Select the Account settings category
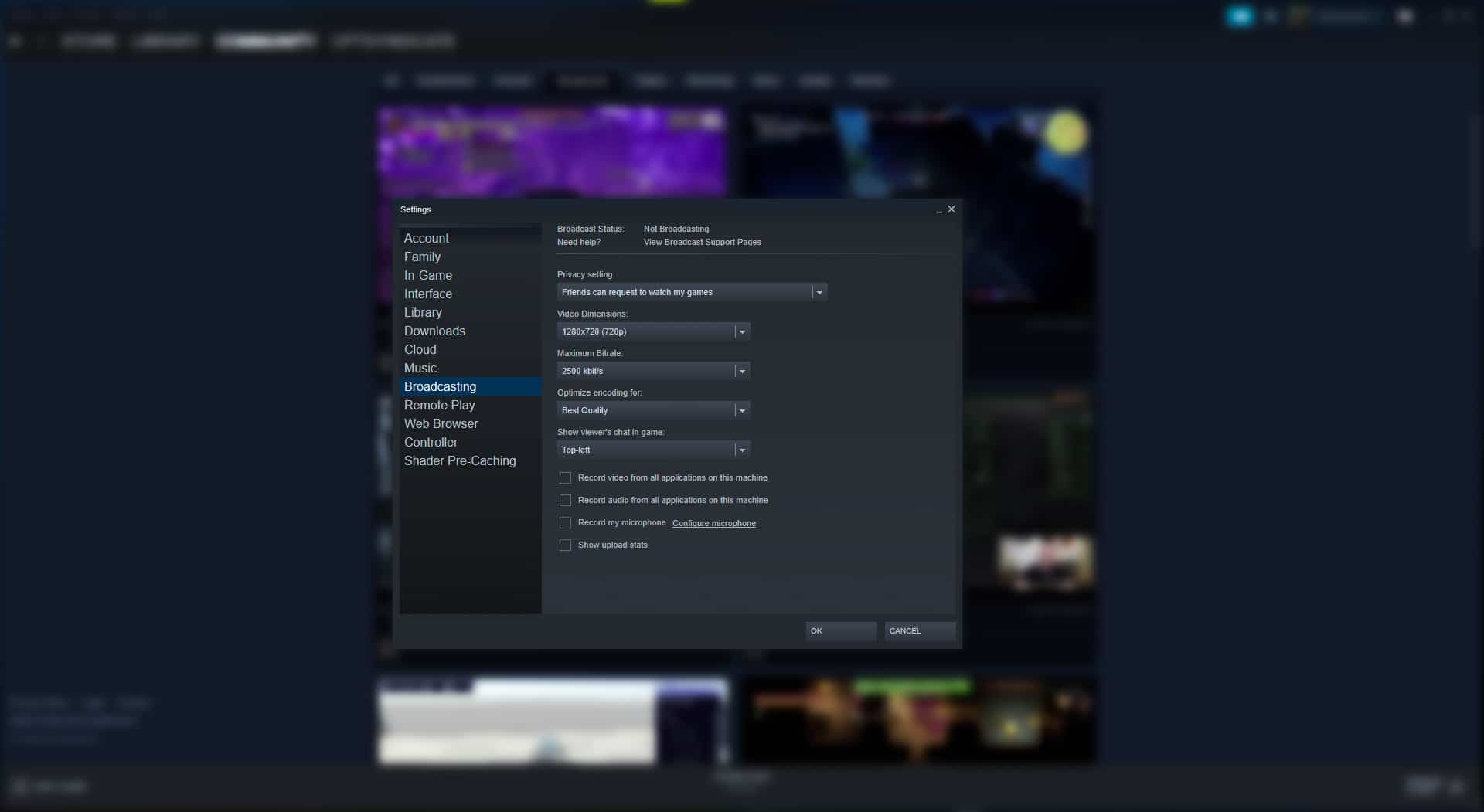The height and width of the screenshot is (812, 1484). click(x=427, y=238)
